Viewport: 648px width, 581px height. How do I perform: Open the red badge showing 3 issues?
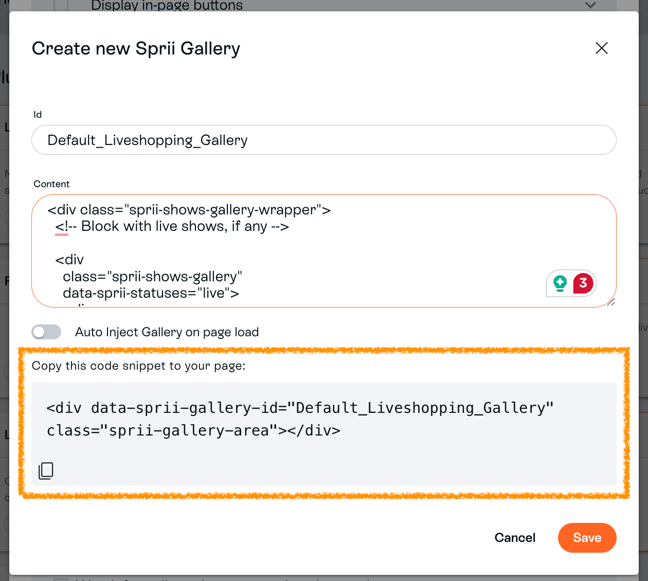click(583, 283)
